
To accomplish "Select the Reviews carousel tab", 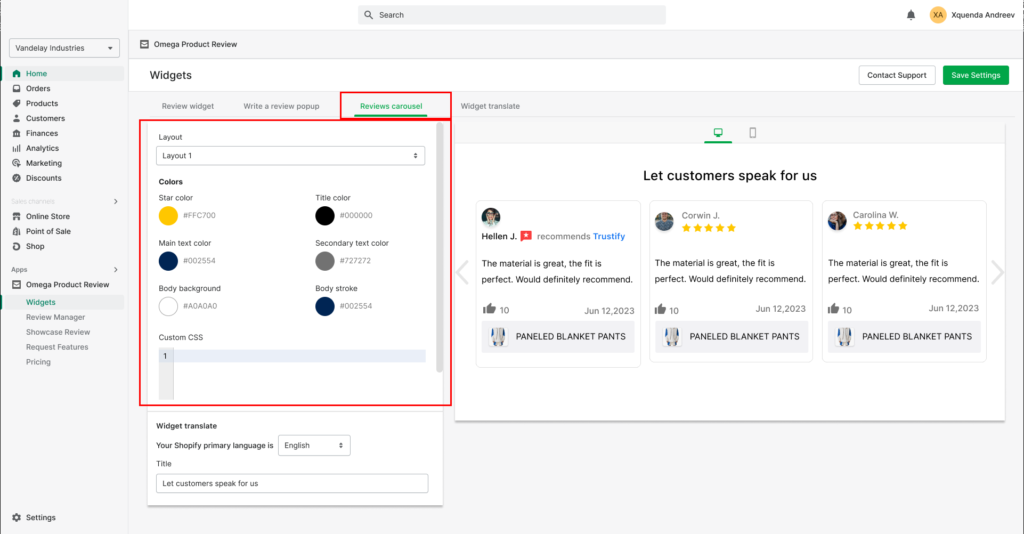I will click(x=391, y=106).
